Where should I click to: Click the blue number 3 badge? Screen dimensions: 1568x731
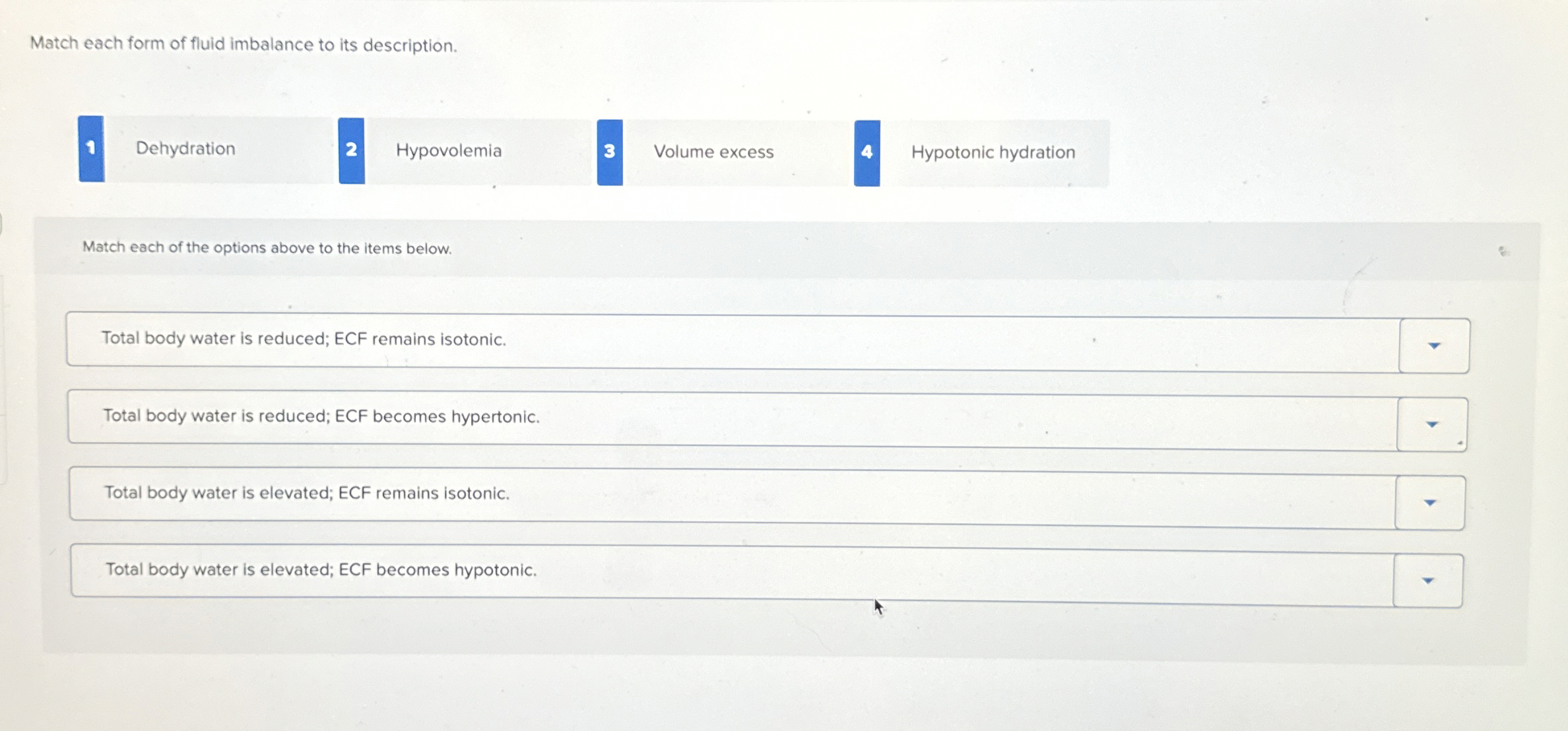(610, 152)
